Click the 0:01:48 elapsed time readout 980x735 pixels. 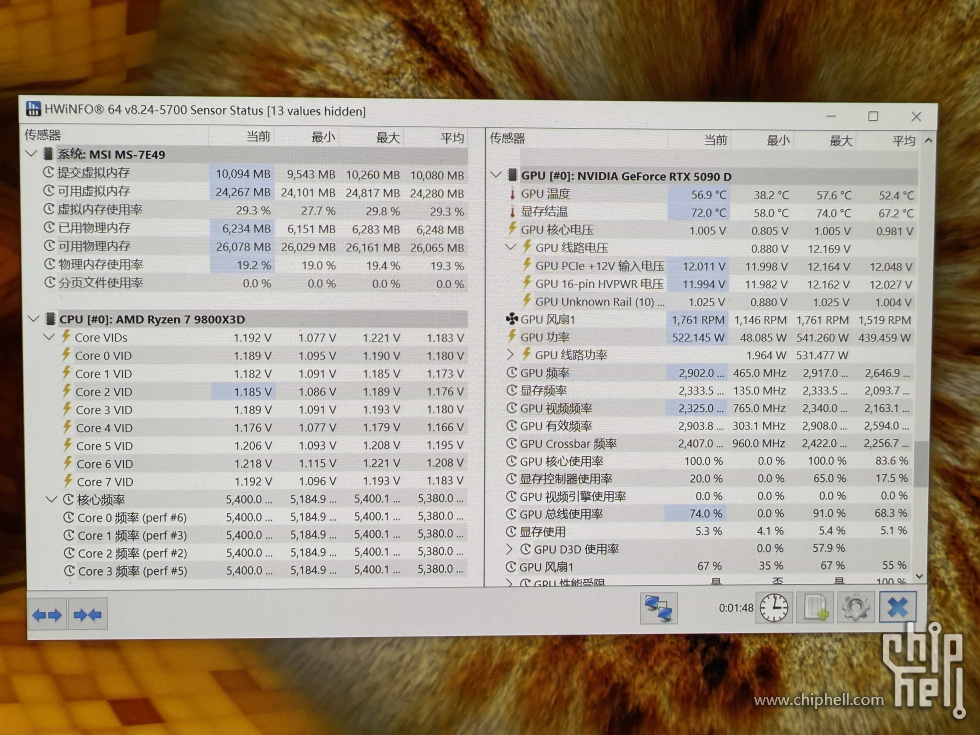[x=736, y=608]
